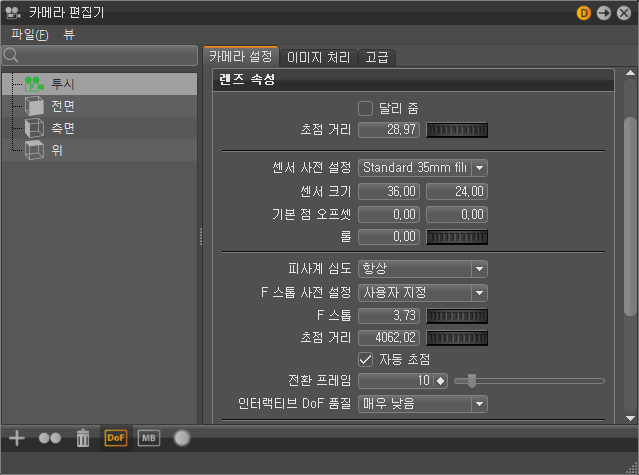Screen dimensions: 639x475
Task: Click the round gray sphere icon in bottom toolbar
Action: point(182,438)
